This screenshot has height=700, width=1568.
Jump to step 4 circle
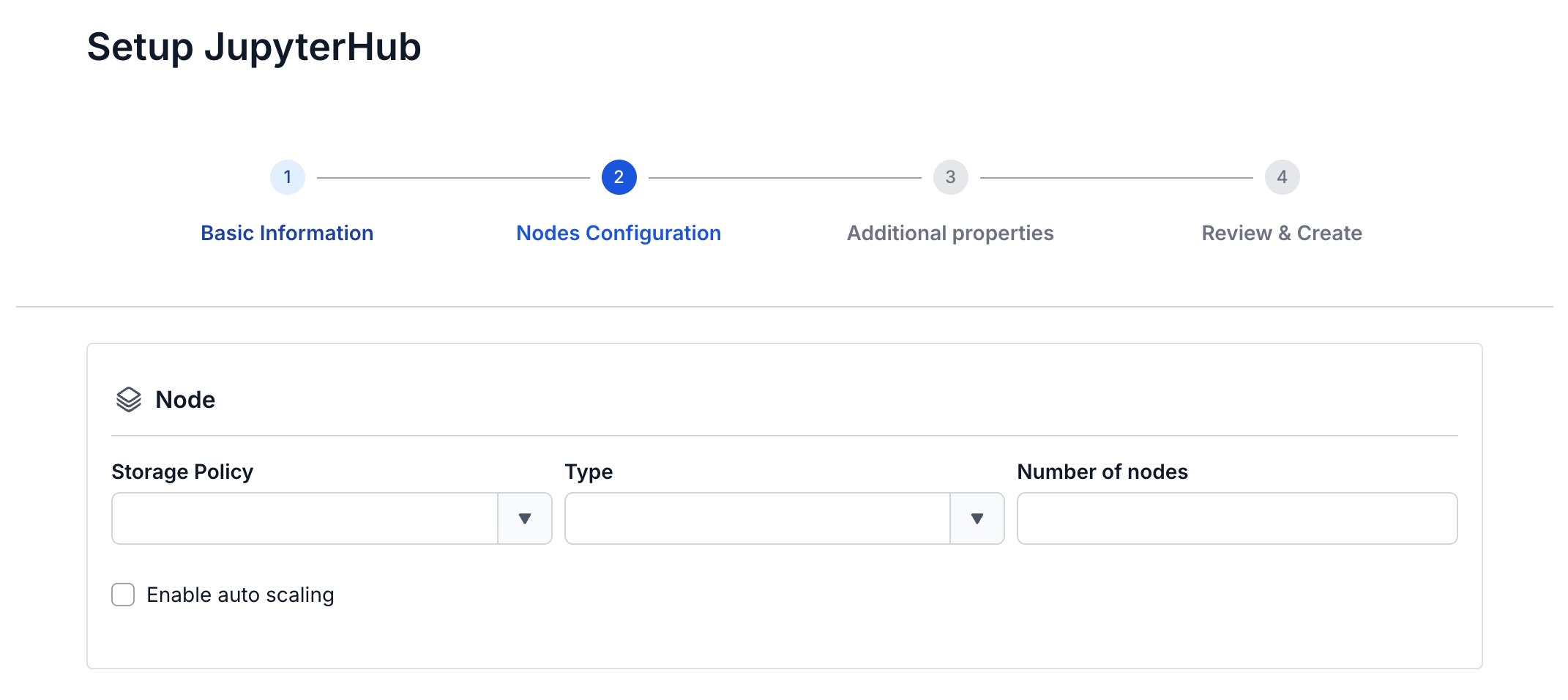pyautogui.click(x=1283, y=177)
